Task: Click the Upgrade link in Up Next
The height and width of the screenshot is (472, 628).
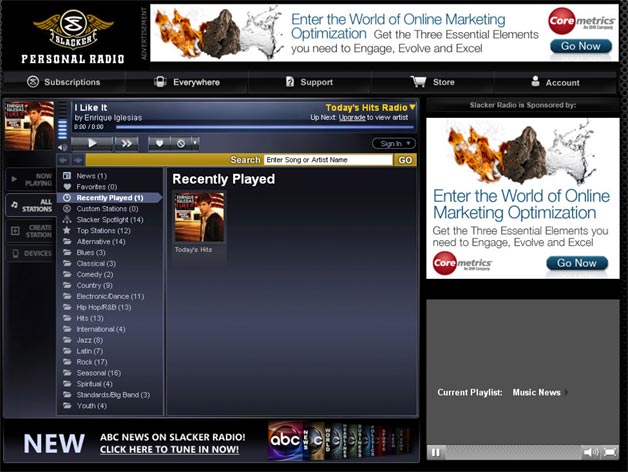Action: click(x=352, y=117)
